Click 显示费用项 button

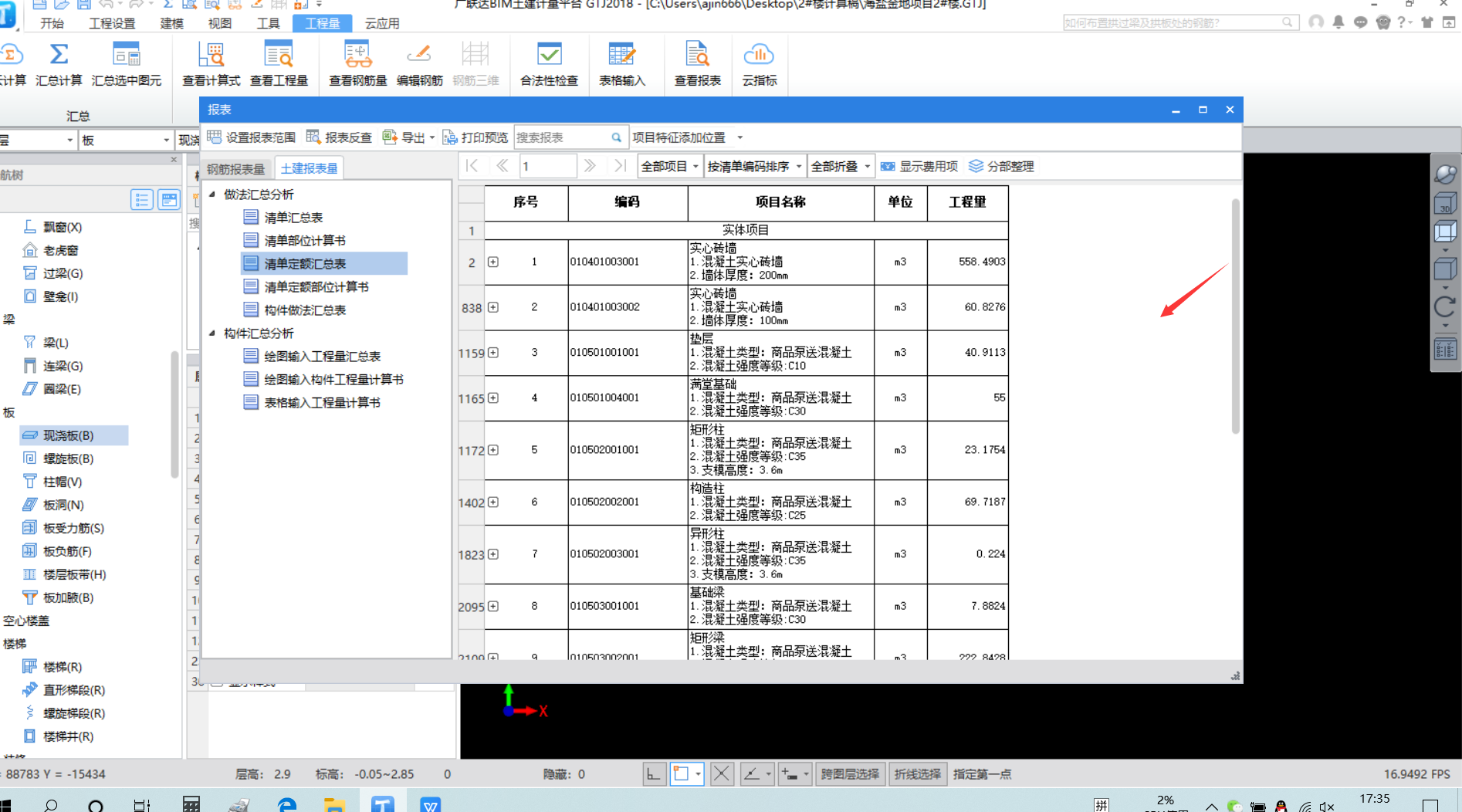(x=919, y=166)
